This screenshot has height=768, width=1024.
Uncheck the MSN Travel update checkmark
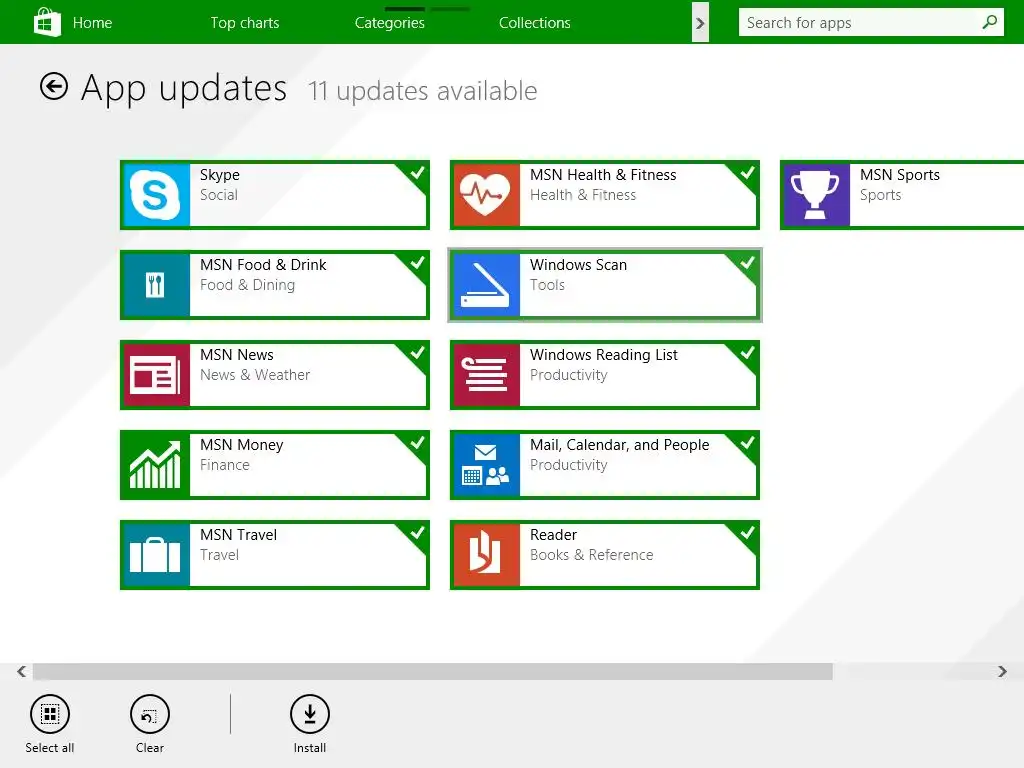(x=417, y=533)
